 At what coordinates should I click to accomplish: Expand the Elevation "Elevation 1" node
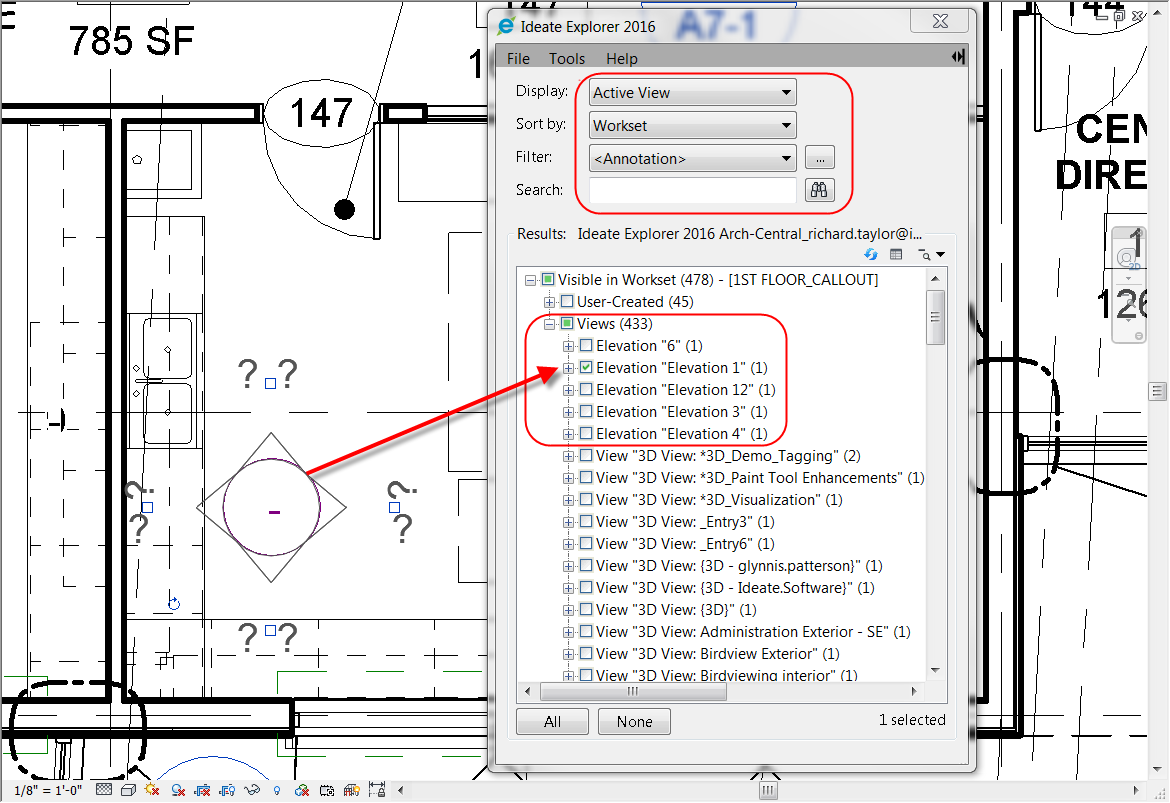point(569,368)
